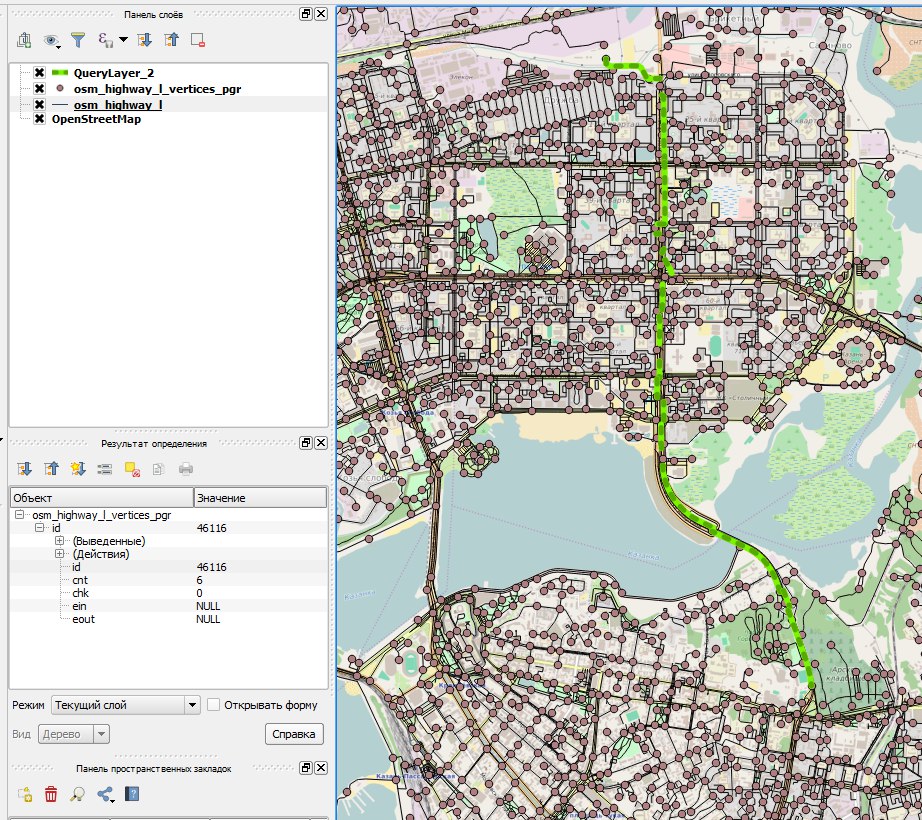
Task: Collapse all layers in the layers panel
Action: (x=171, y=40)
